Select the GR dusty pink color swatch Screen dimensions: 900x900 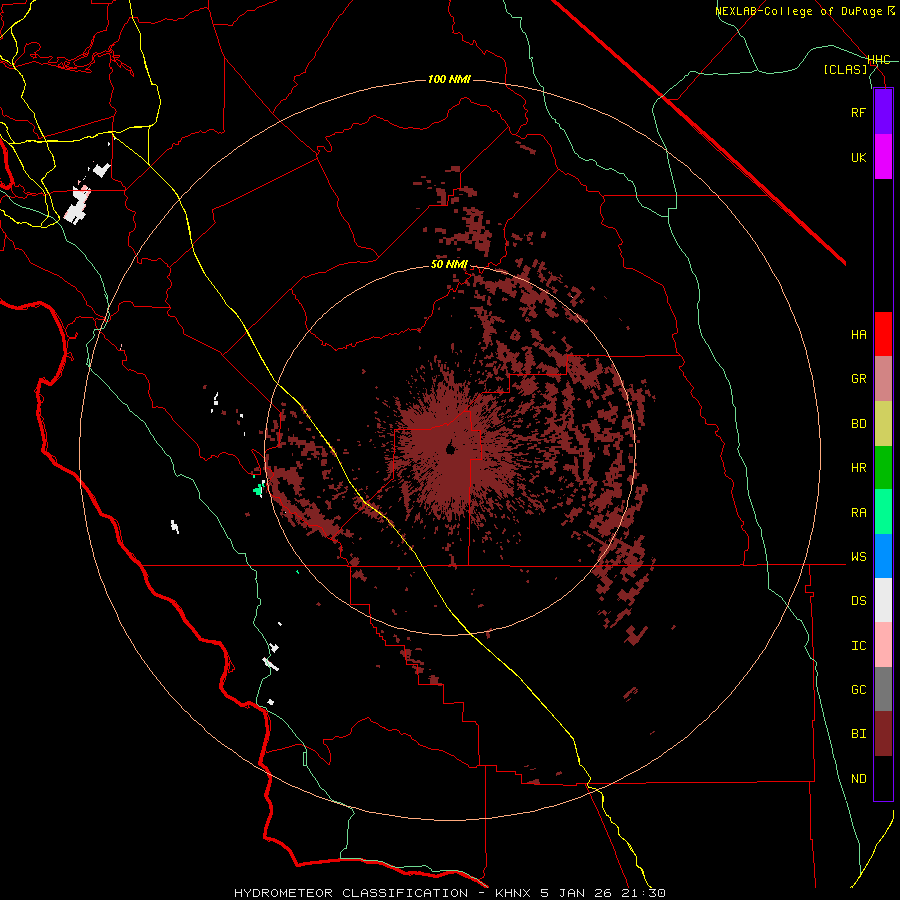[x=883, y=379]
